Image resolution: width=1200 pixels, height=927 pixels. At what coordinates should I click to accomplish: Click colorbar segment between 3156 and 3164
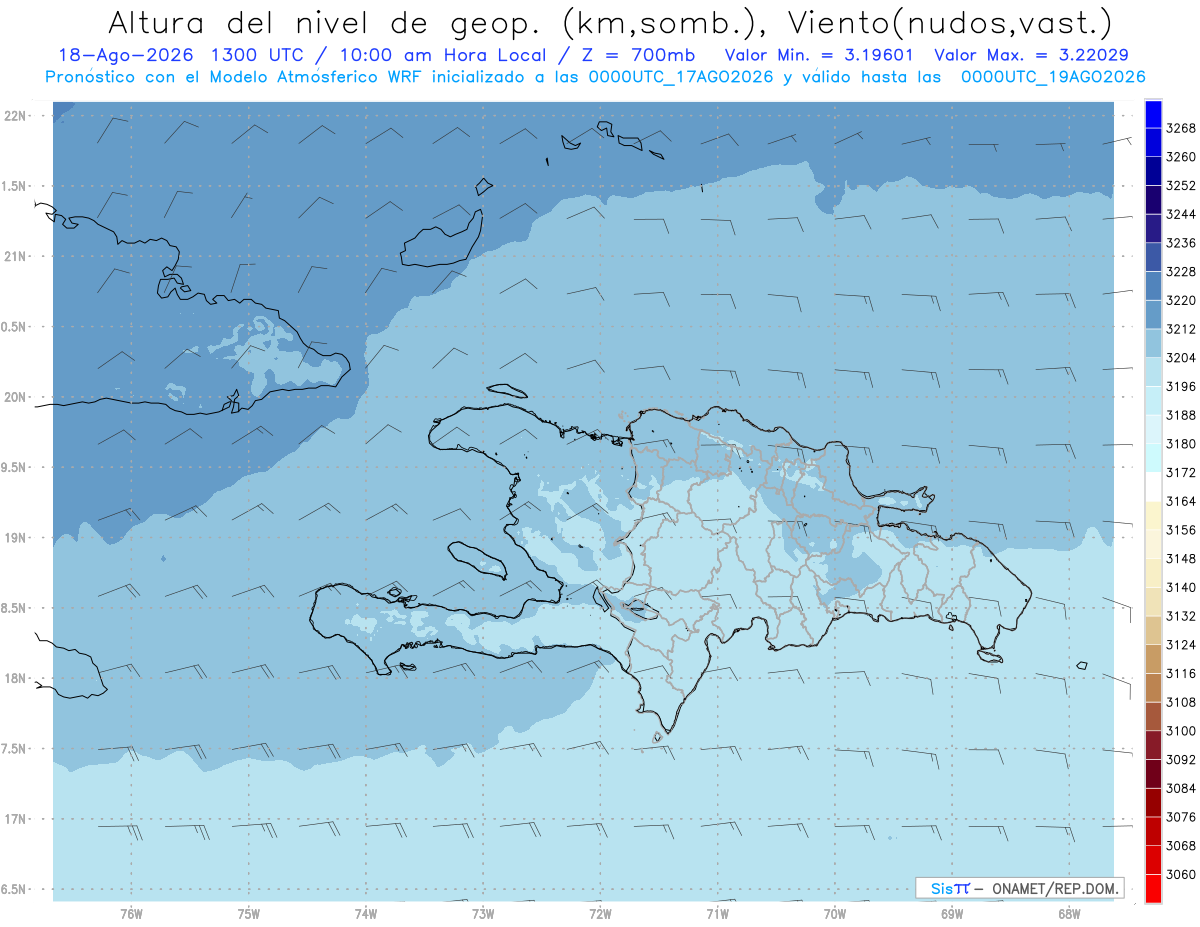pyautogui.click(x=1153, y=515)
